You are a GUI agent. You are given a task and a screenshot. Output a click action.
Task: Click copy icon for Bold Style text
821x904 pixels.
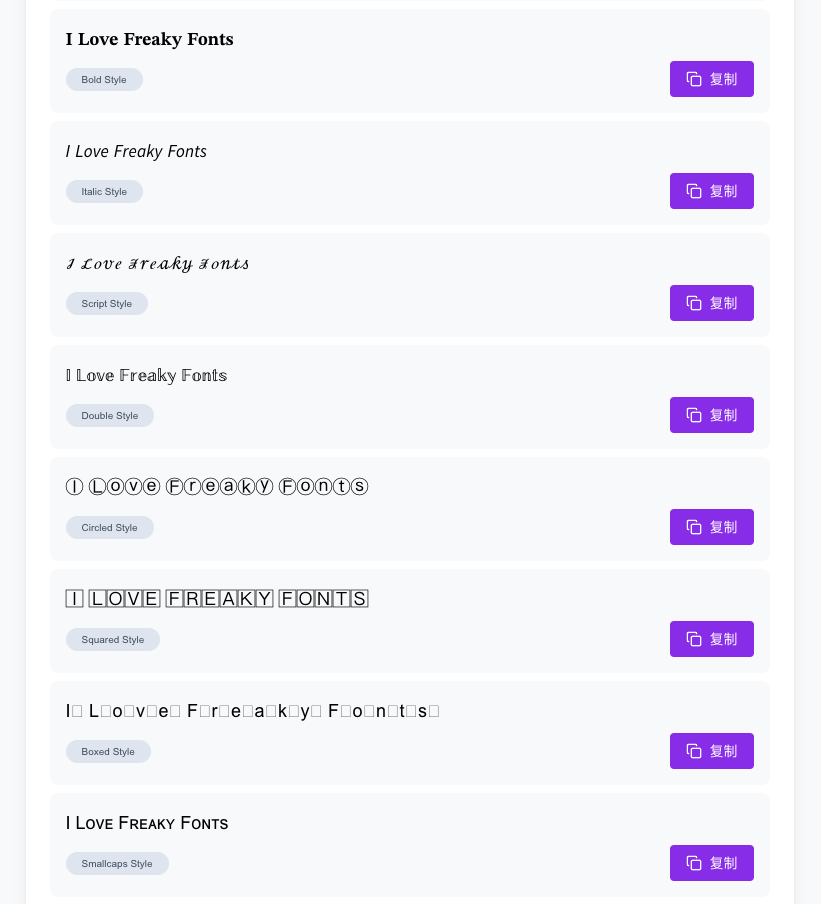(694, 79)
